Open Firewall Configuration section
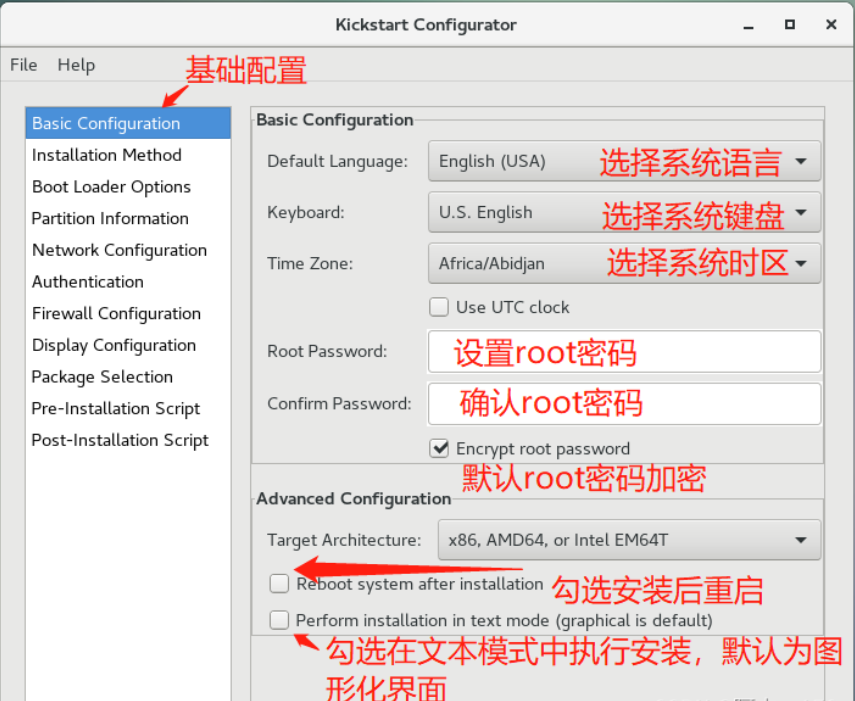855x701 pixels. click(x=128, y=313)
